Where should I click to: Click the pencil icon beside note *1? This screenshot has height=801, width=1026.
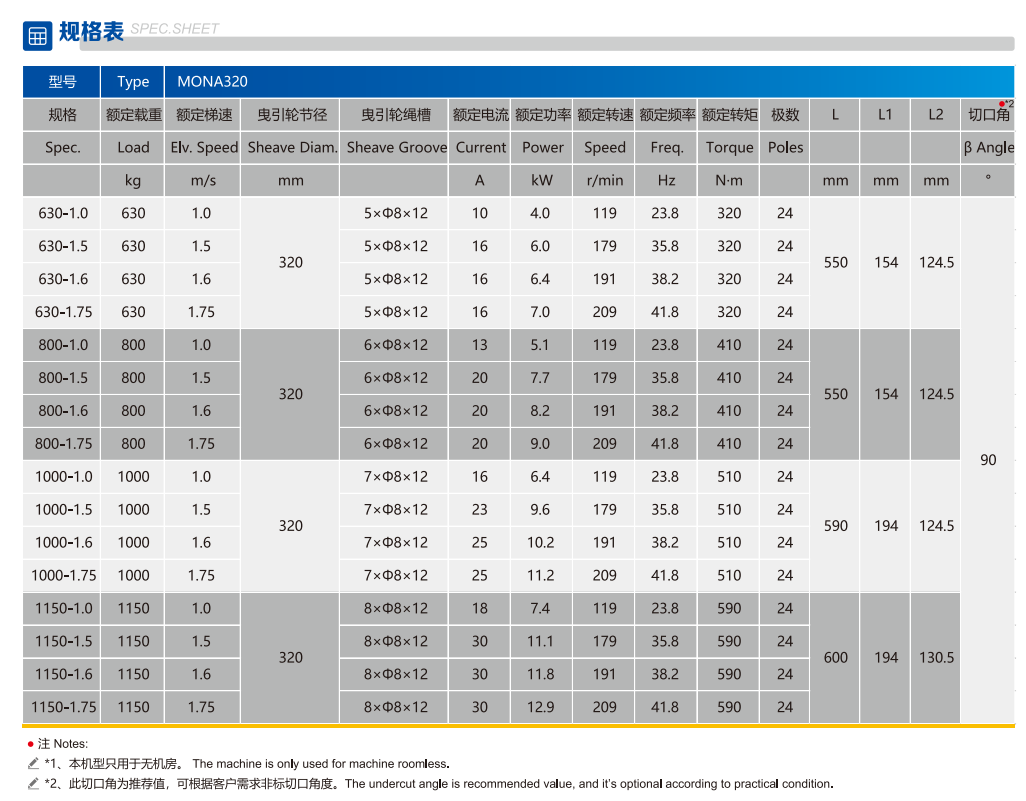[x=34, y=764]
